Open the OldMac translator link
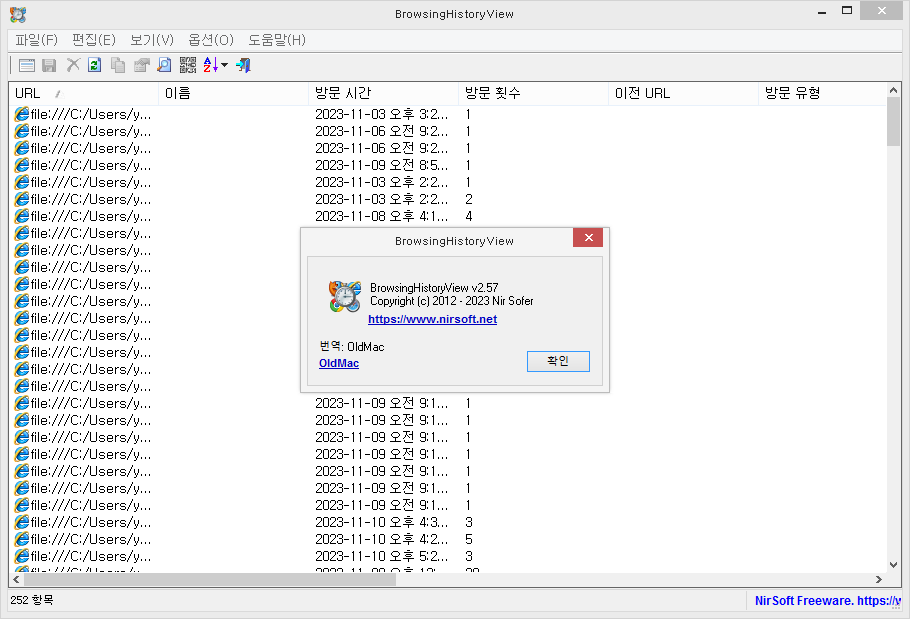 pyautogui.click(x=339, y=363)
